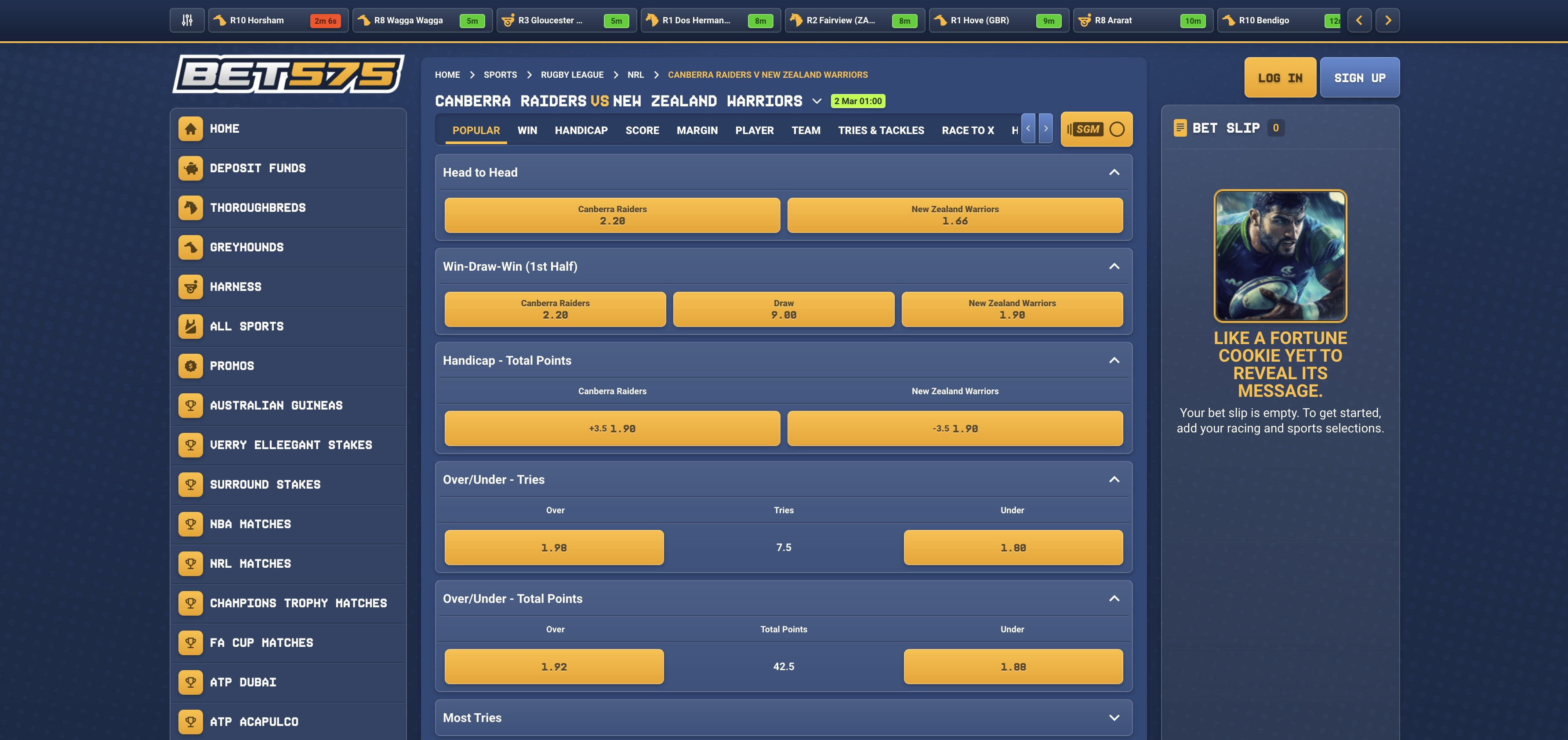Click the Bet Slip document icon

(1180, 128)
